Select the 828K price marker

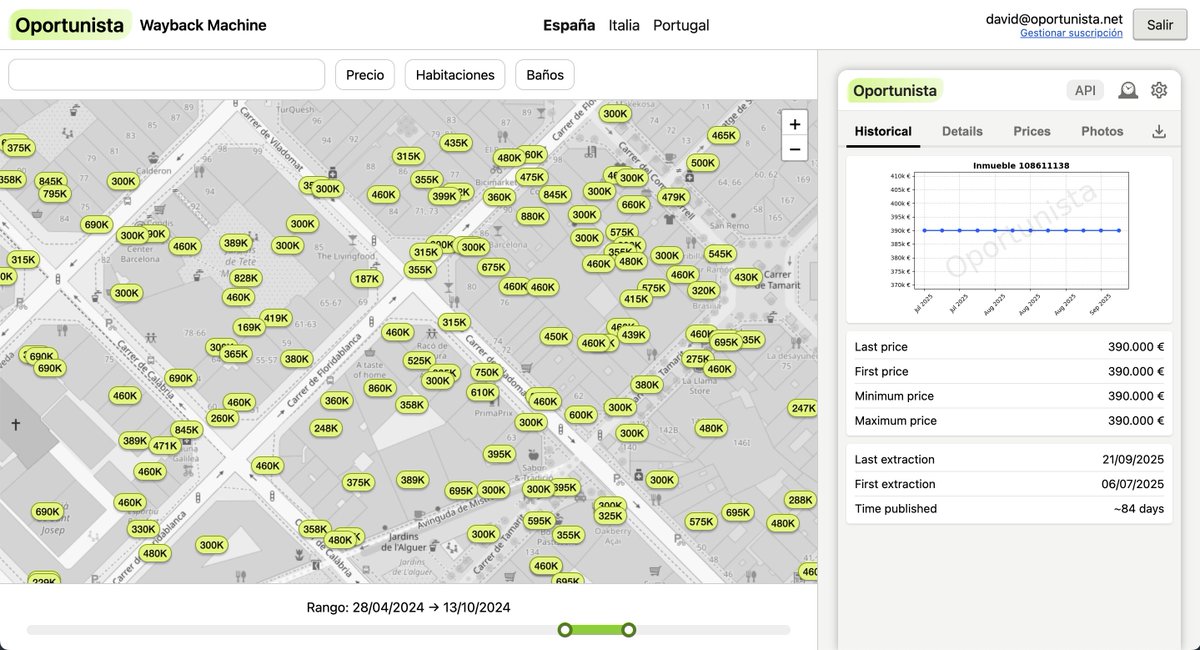pyautogui.click(x=245, y=278)
